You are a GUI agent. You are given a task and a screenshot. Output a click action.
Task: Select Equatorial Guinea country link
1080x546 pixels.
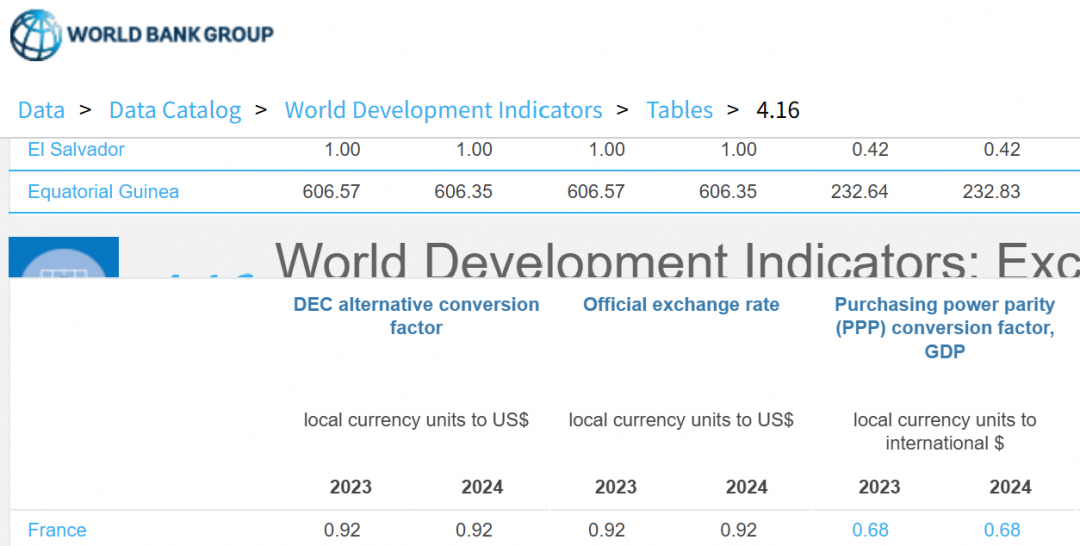[103, 191]
